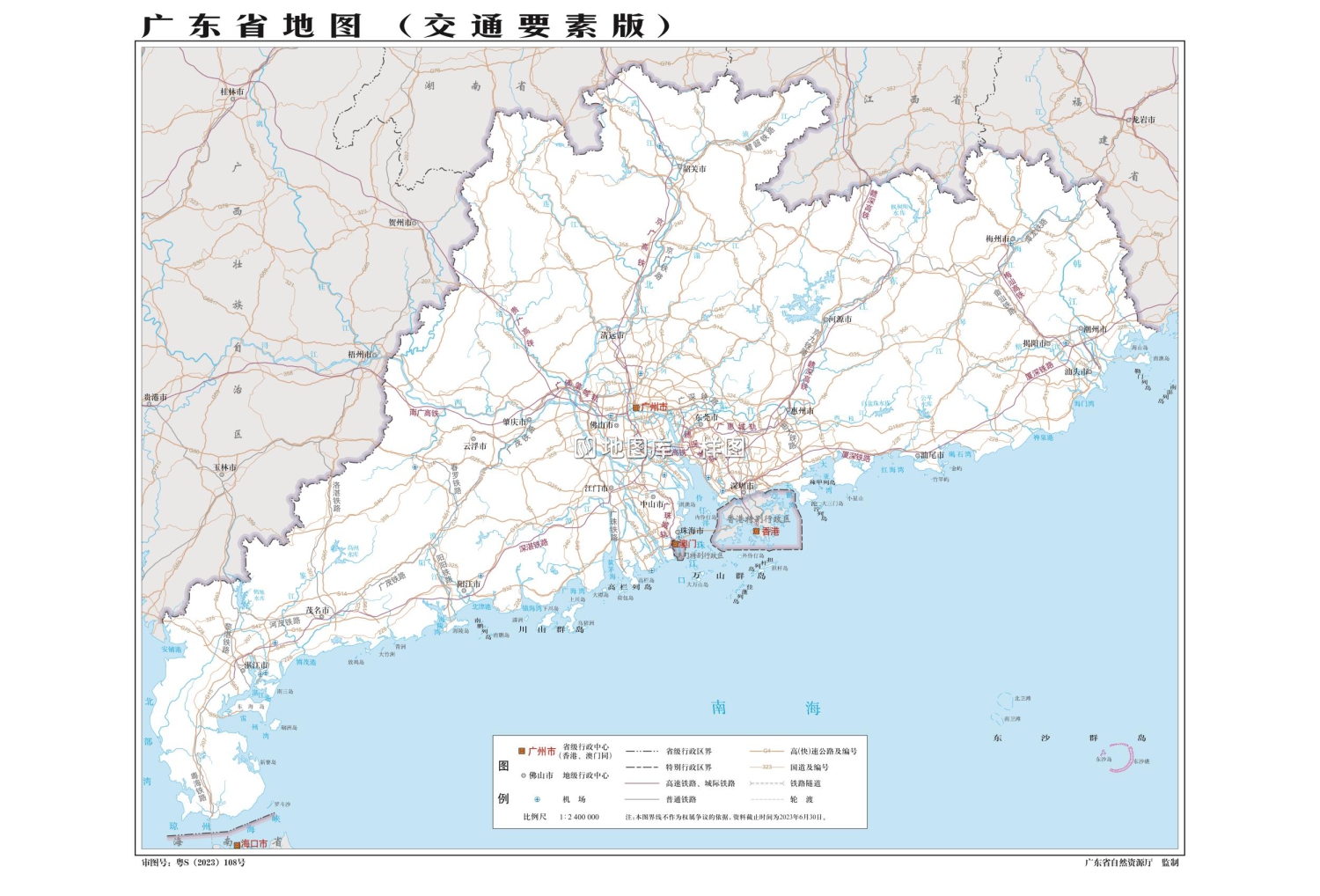Click the airport icon near 揭阳市
1320x896 pixels.
1066,343
